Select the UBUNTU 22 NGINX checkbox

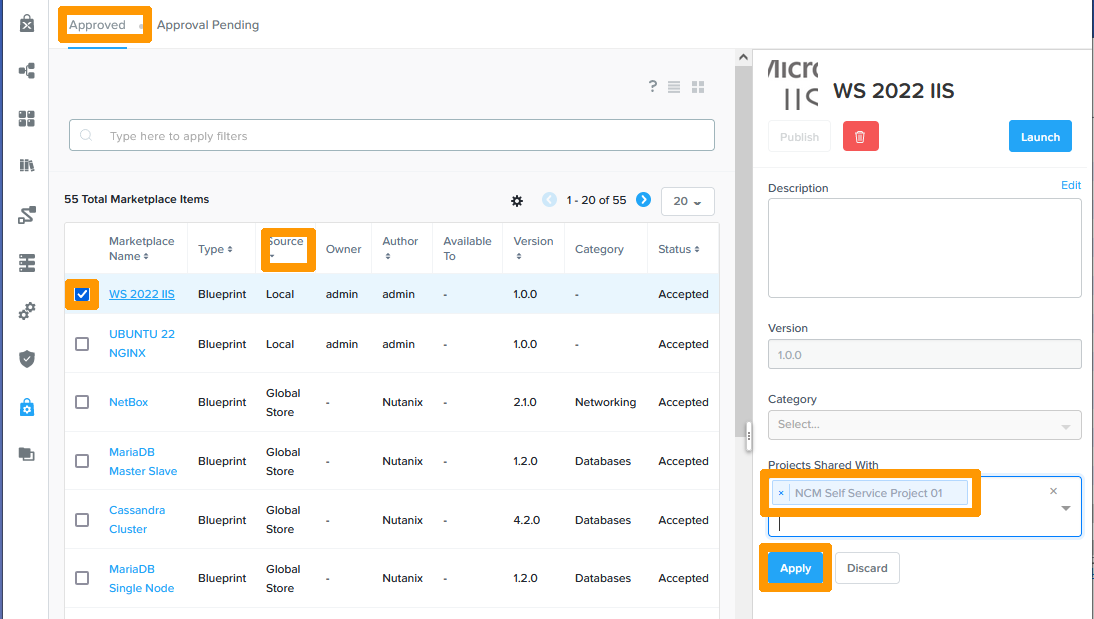82,344
